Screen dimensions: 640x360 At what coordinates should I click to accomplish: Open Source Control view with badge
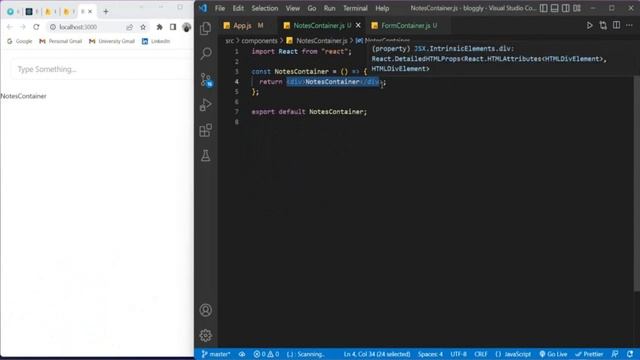tap(206, 79)
